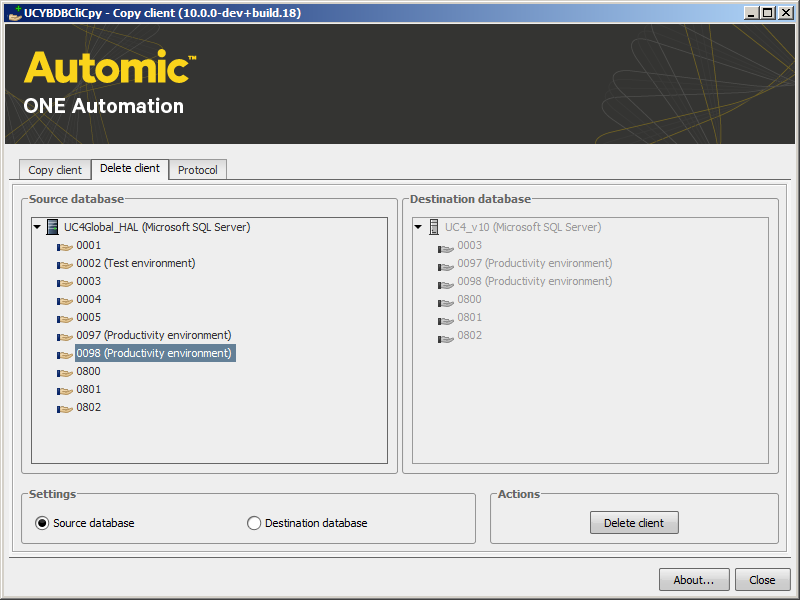Image resolution: width=800 pixels, height=600 pixels.
Task: Click the Delete client action button
Action: click(x=634, y=523)
